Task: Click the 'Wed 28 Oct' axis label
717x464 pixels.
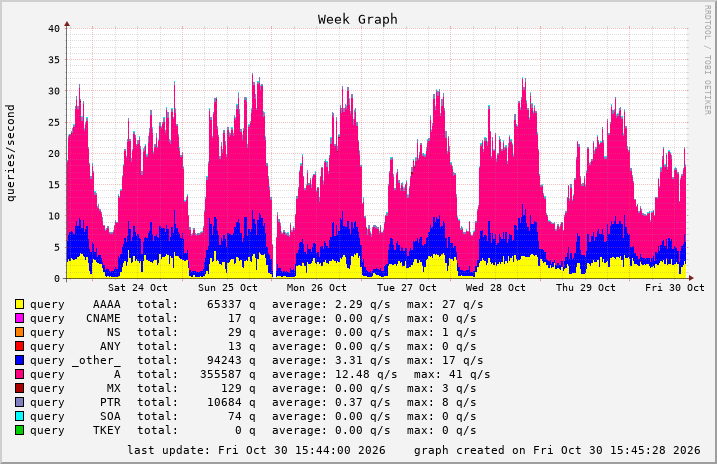Action: (x=496, y=288)
